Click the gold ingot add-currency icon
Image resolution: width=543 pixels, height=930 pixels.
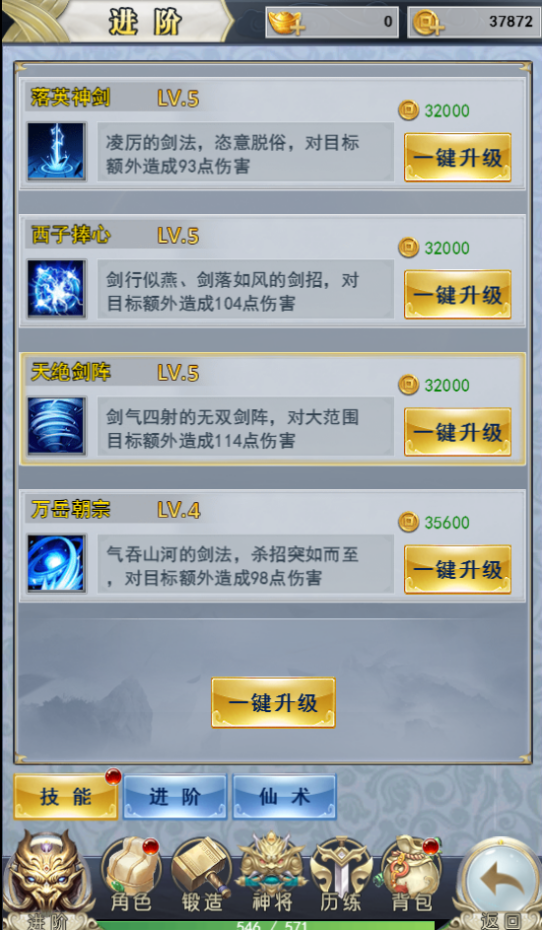pos(286,23)
